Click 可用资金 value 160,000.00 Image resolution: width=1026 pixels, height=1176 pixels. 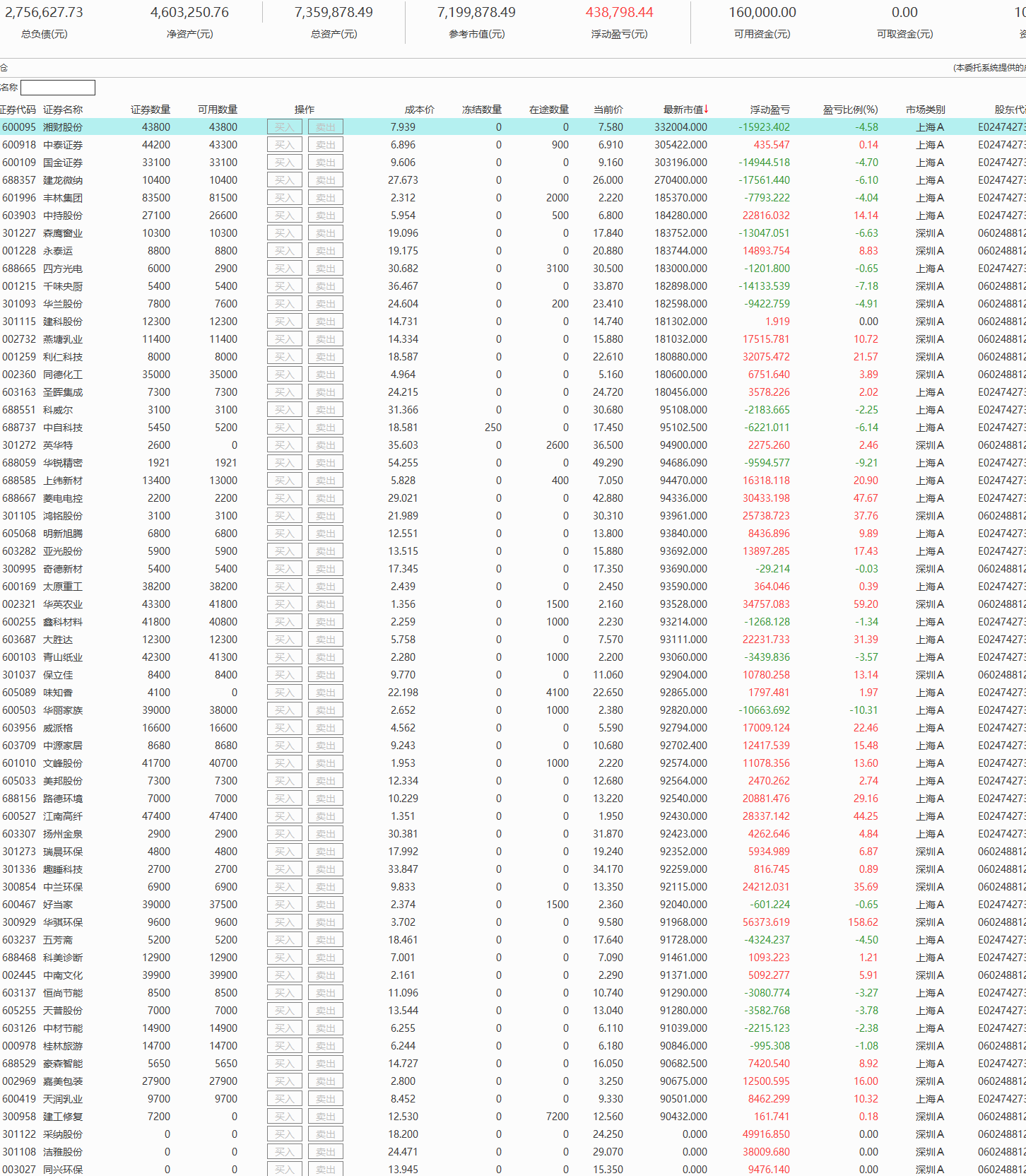pos(762,13)
